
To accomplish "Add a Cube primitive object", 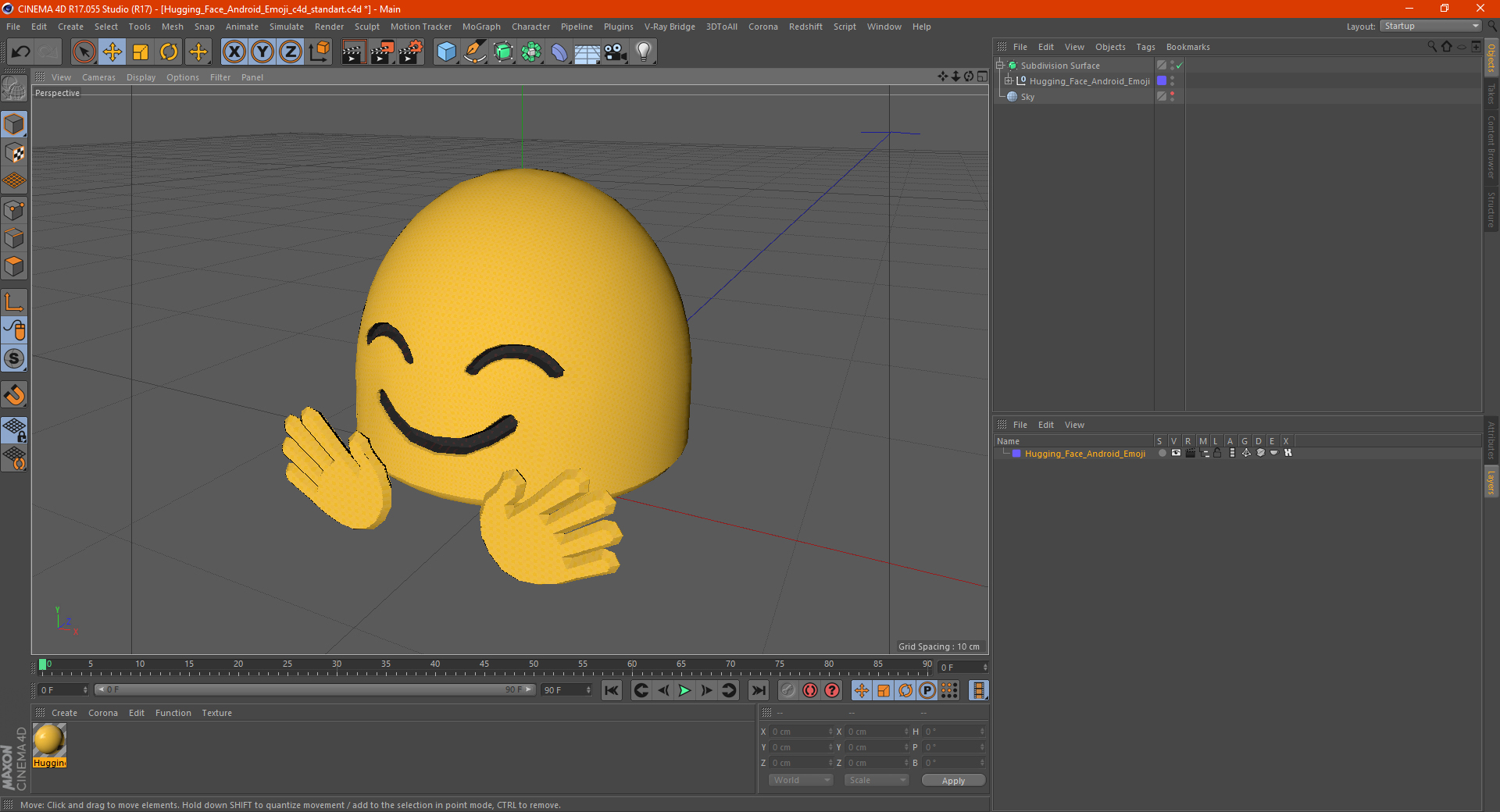I will (446, 52).
